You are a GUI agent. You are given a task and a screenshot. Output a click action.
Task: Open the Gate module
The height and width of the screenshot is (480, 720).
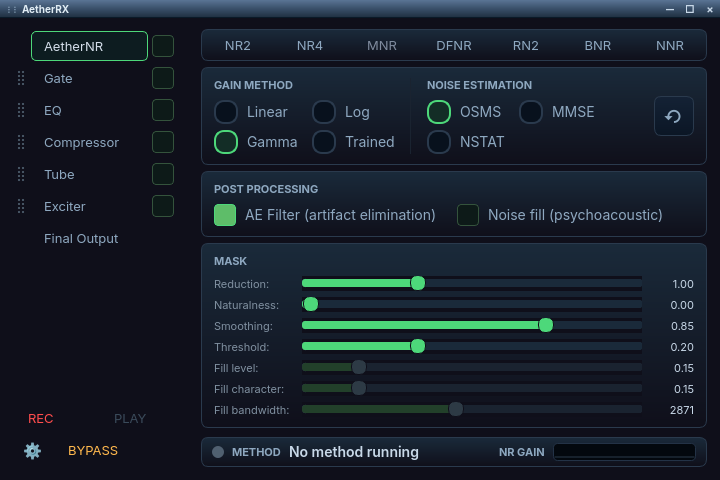click(x=58, y=79)
